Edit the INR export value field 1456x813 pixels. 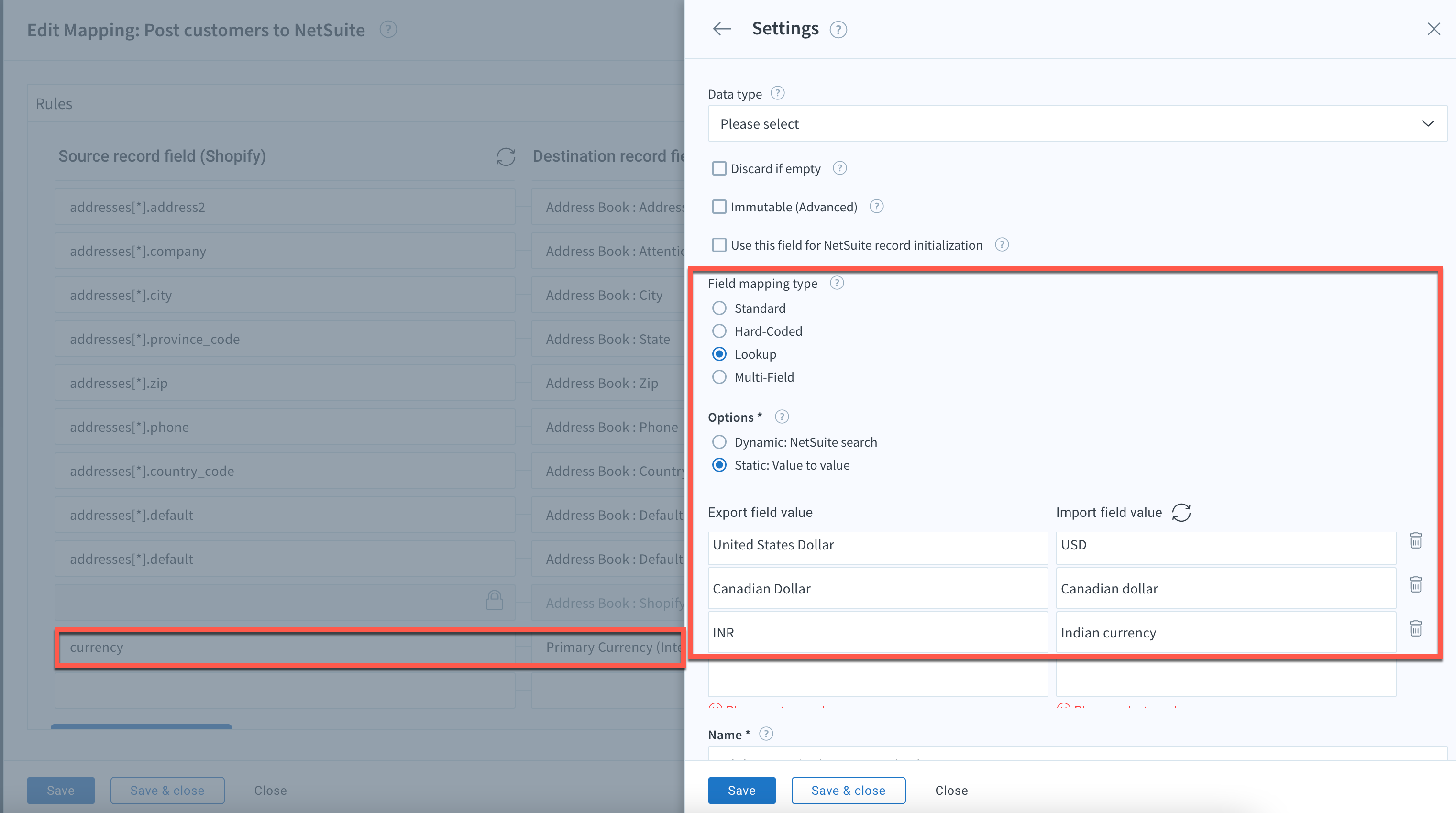pos(877,633)
